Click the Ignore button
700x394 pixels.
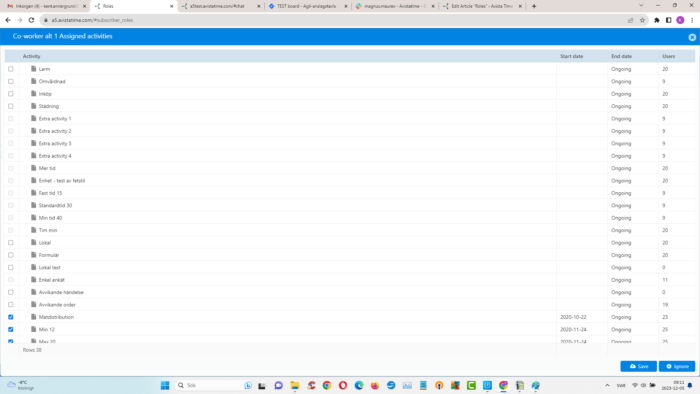[x=677, y=366]
